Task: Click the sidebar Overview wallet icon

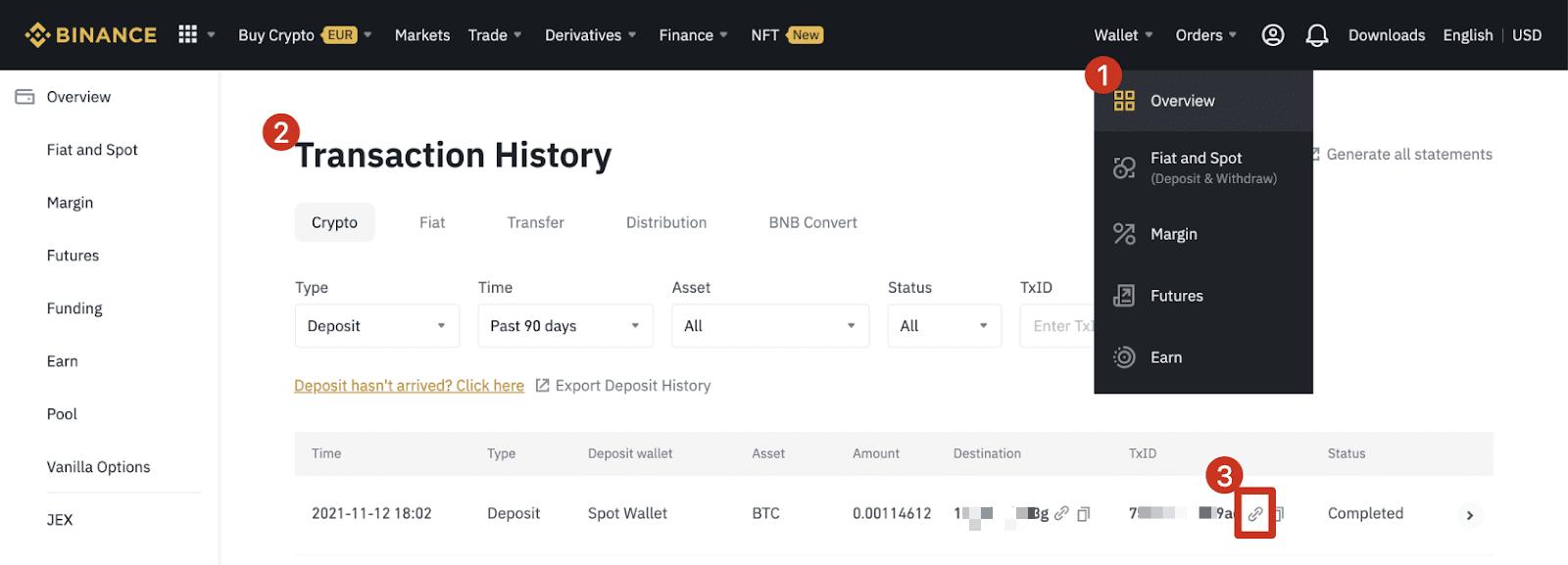Action: 24,97
